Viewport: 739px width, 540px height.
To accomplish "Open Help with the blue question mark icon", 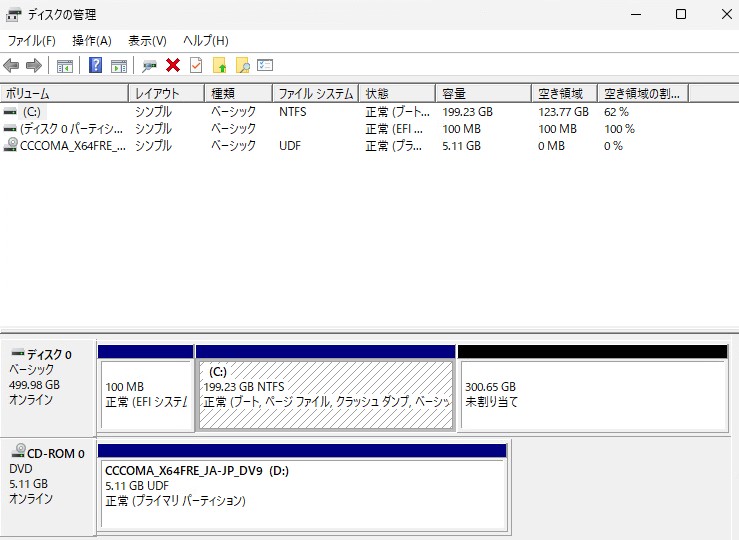I will pyautogui.click(x=95, y=65).
